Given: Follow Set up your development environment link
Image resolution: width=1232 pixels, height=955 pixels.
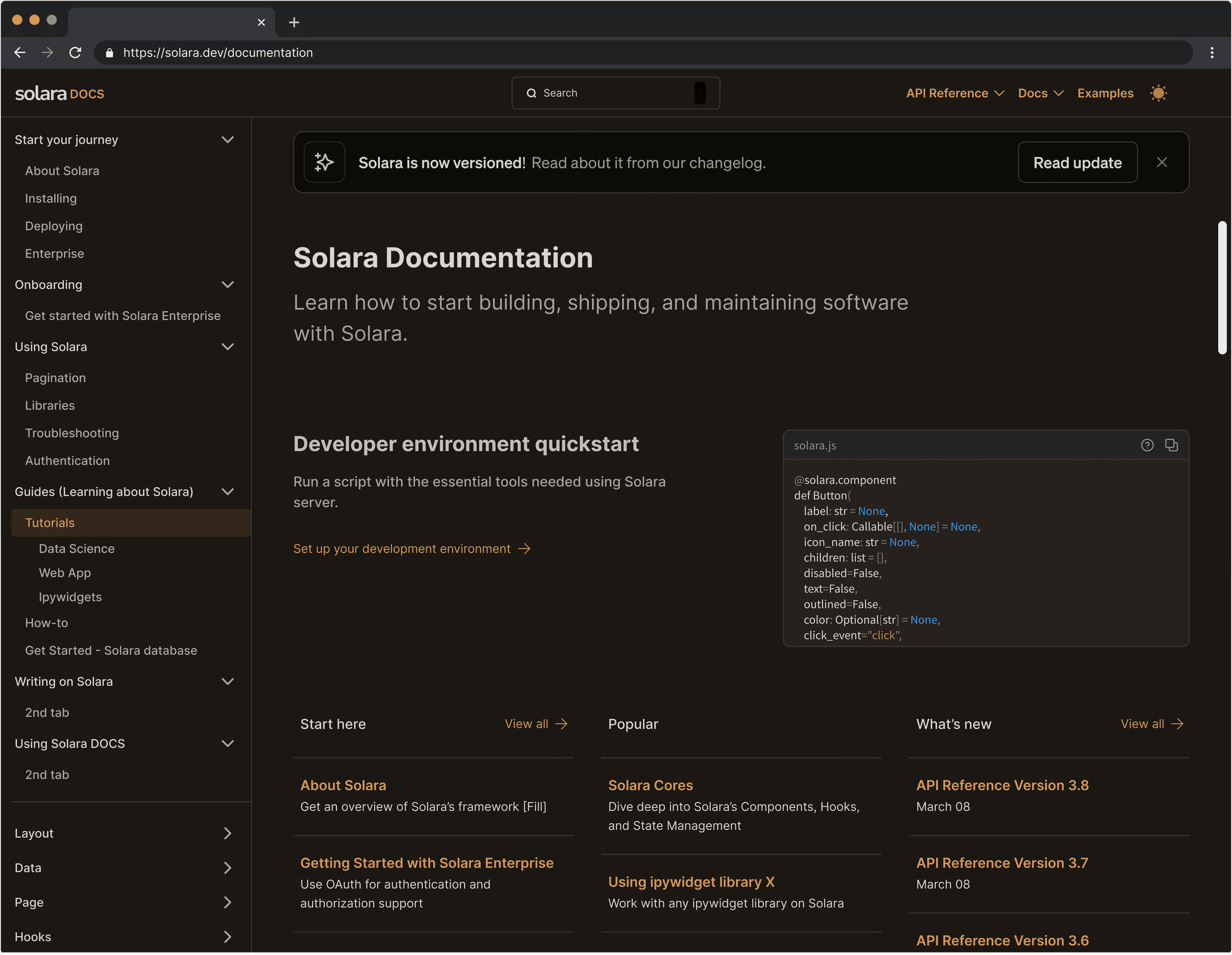Looking at the screenshot, I should [x=402, y=549].
